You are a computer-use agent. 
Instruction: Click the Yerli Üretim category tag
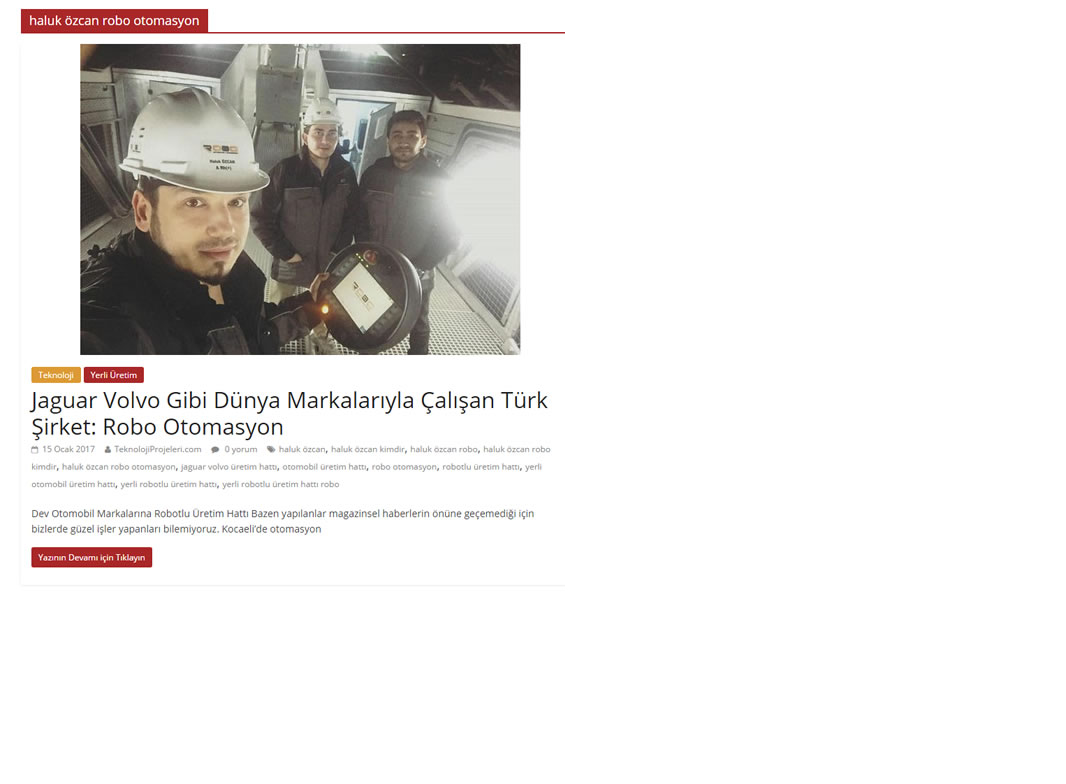point(114,375)
